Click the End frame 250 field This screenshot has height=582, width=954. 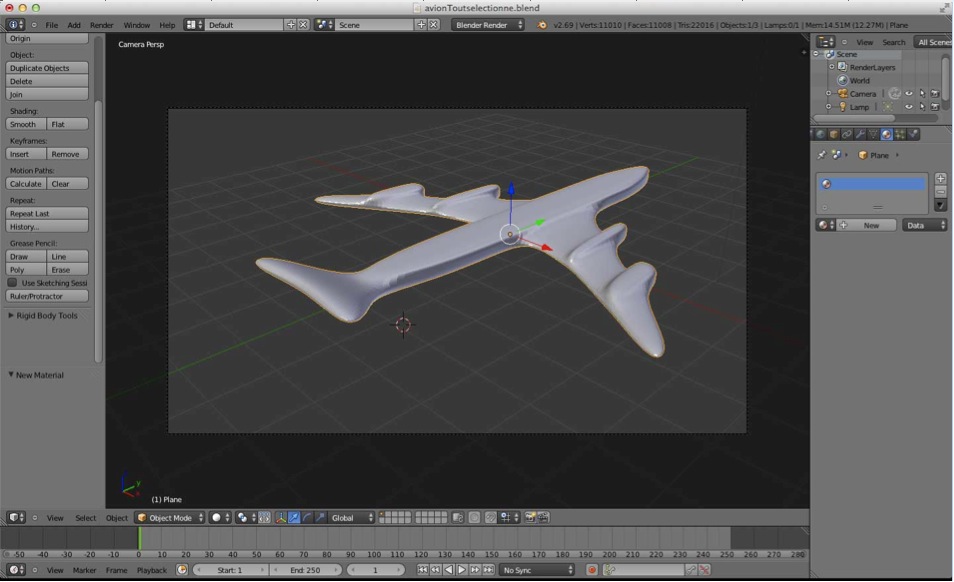306,570
